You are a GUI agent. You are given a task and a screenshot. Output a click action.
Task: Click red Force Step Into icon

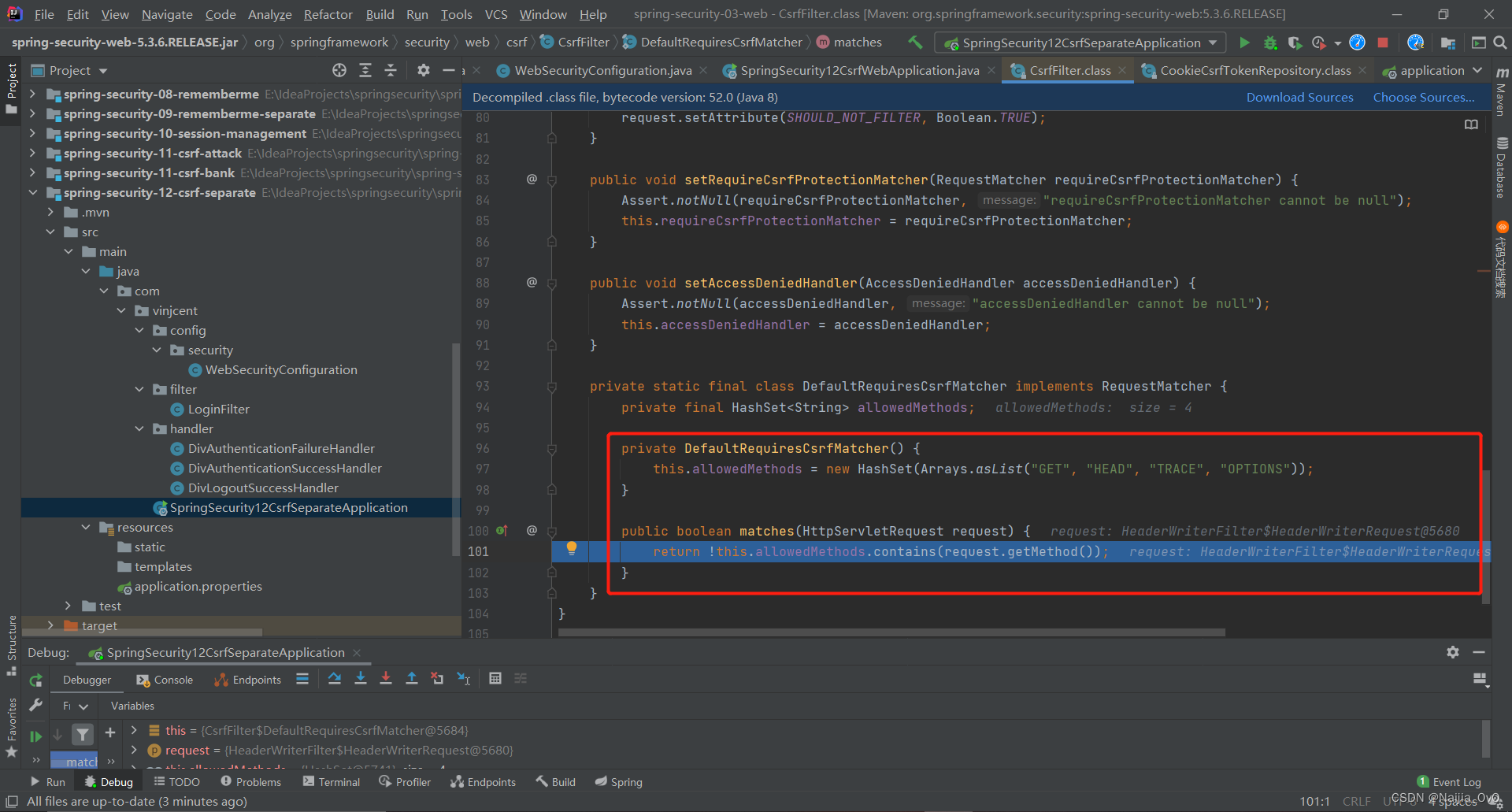click(x=386, y=678)
